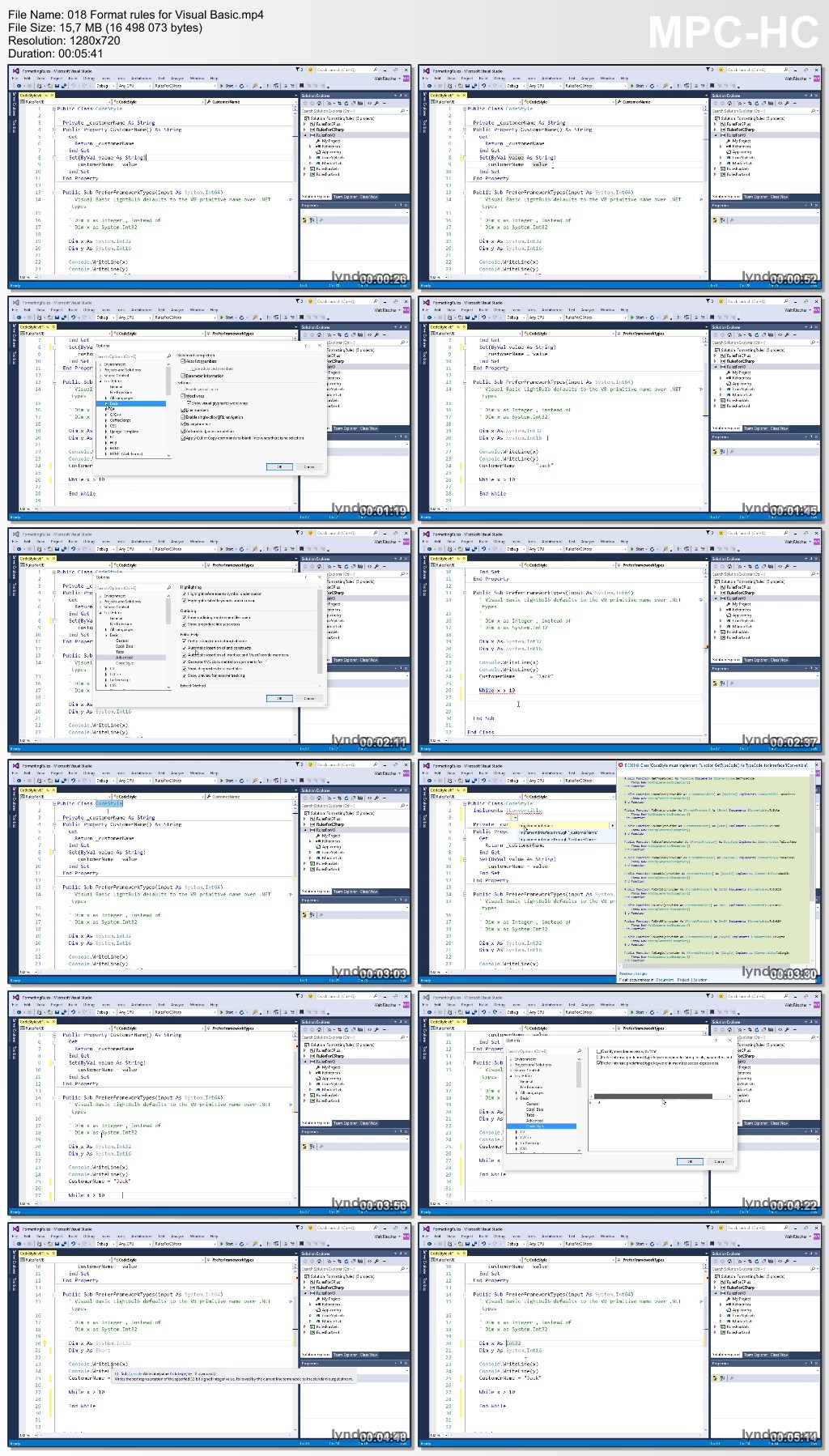Toggle 'Highlight references to symbol under cursor', frame 00:02:11
The image size is (829, 1456).
185,594
